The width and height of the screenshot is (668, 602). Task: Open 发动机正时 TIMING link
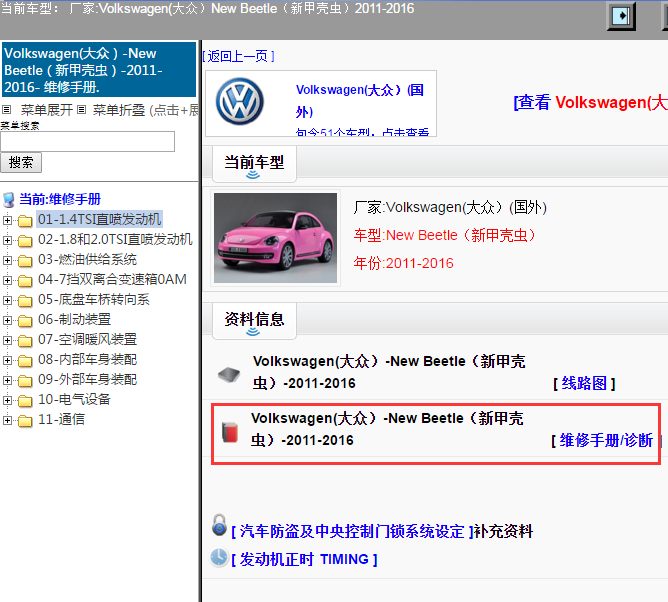[304, 559]
